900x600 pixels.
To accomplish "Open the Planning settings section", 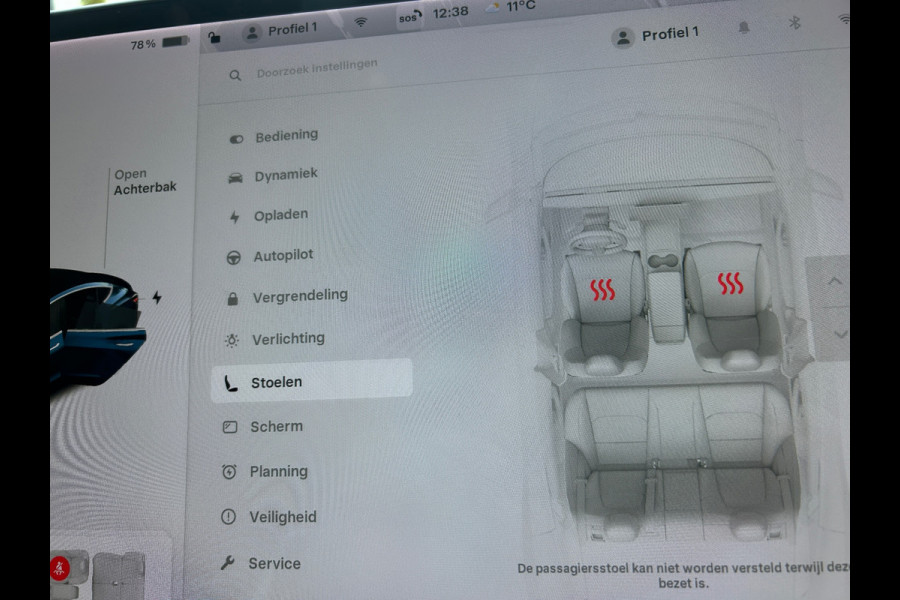I will coord(277,472).
